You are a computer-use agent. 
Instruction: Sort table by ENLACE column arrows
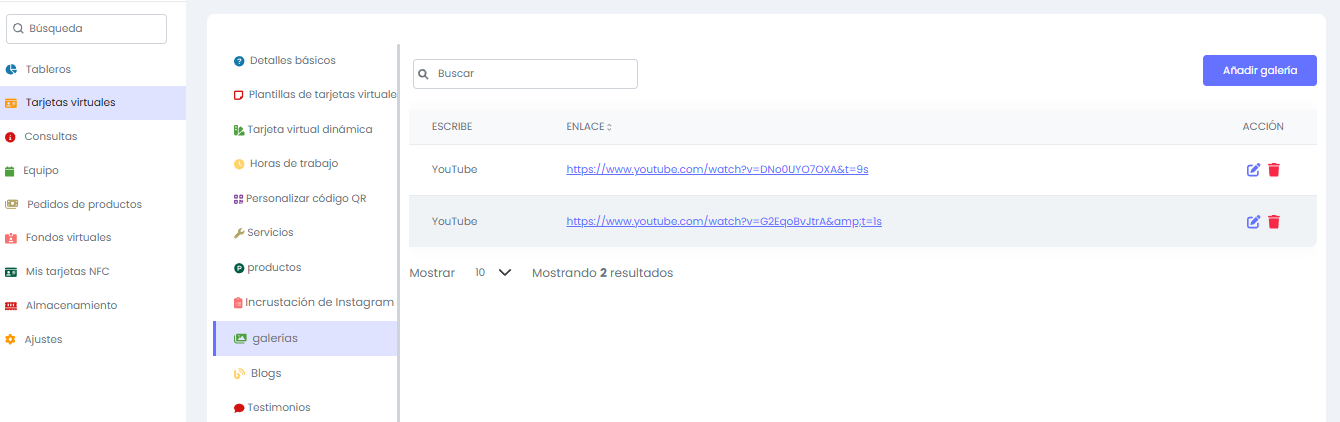(x=609, y=127)
